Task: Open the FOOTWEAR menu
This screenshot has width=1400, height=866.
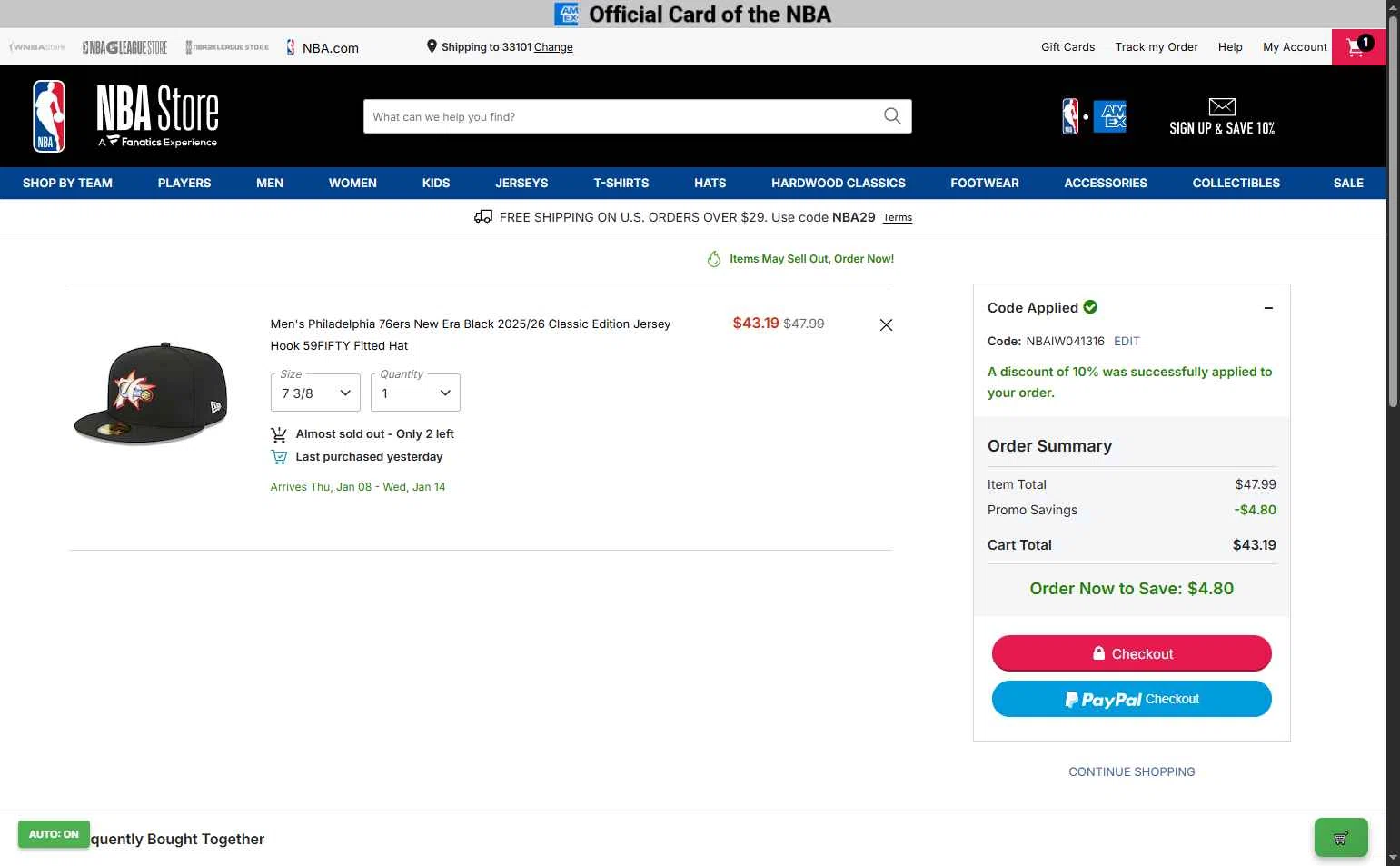Action: click(x=985, y=183)
